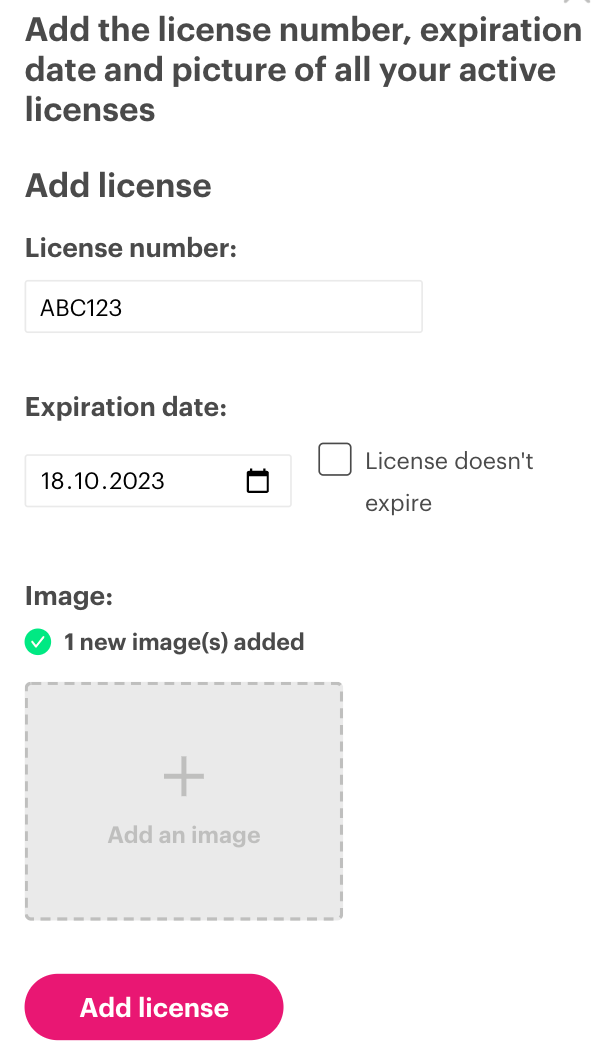This screenshot has width=614, height=1052.
Task: Enable the License doesn't expire checkbox
Action: 335,460
